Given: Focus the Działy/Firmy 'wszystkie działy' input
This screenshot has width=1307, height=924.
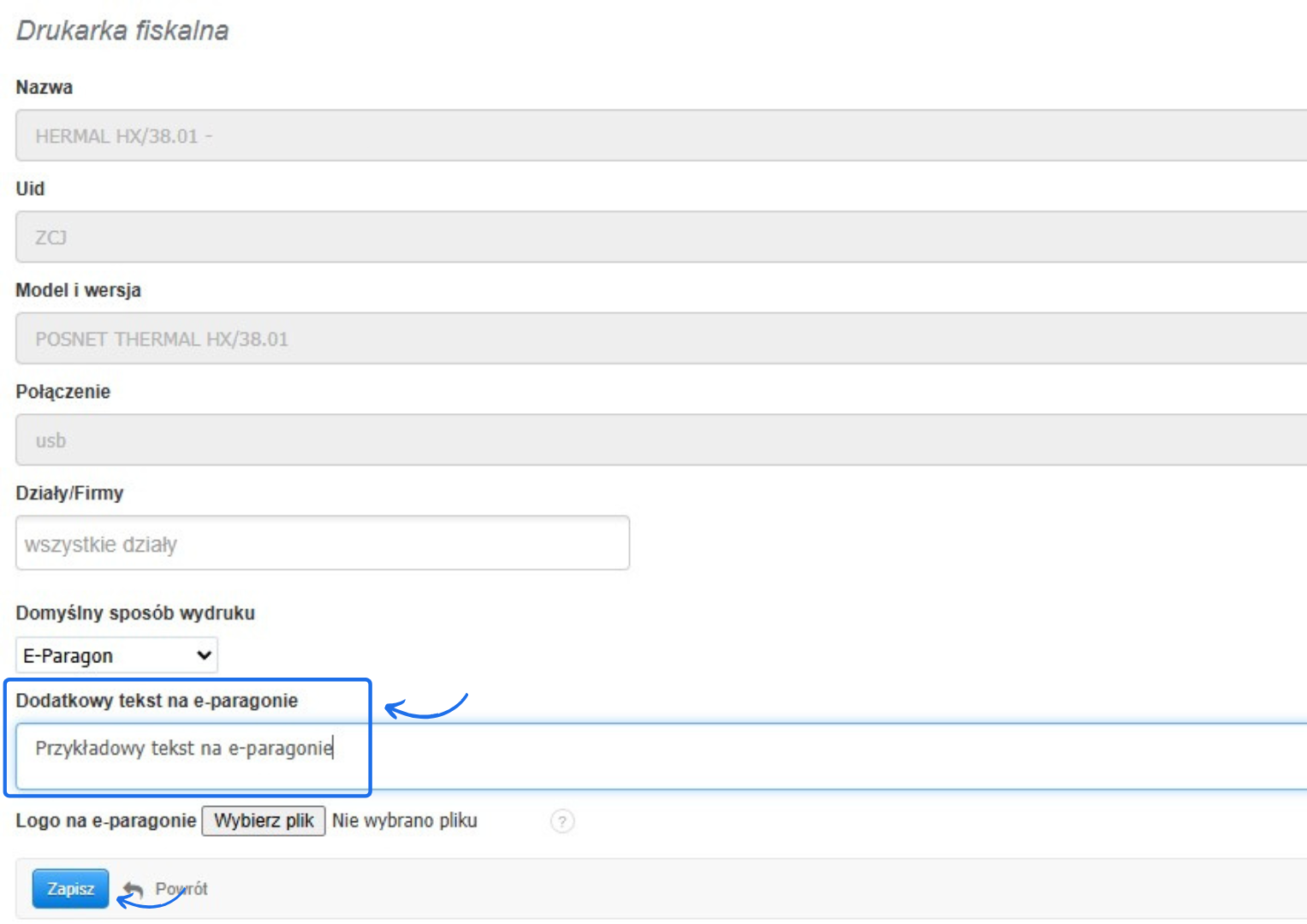Looking at the screenshot, I should 322,543.
